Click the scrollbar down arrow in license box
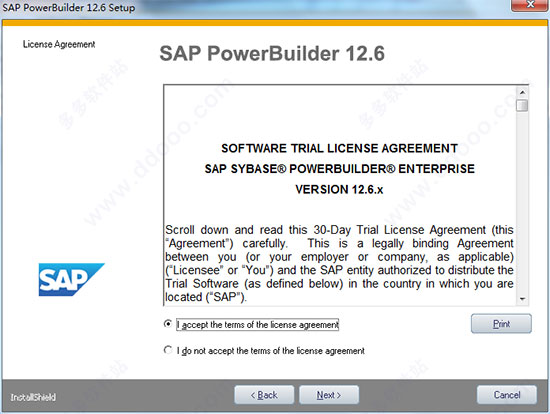The height and width of the screenshot is (414, 550). [522, 299]
